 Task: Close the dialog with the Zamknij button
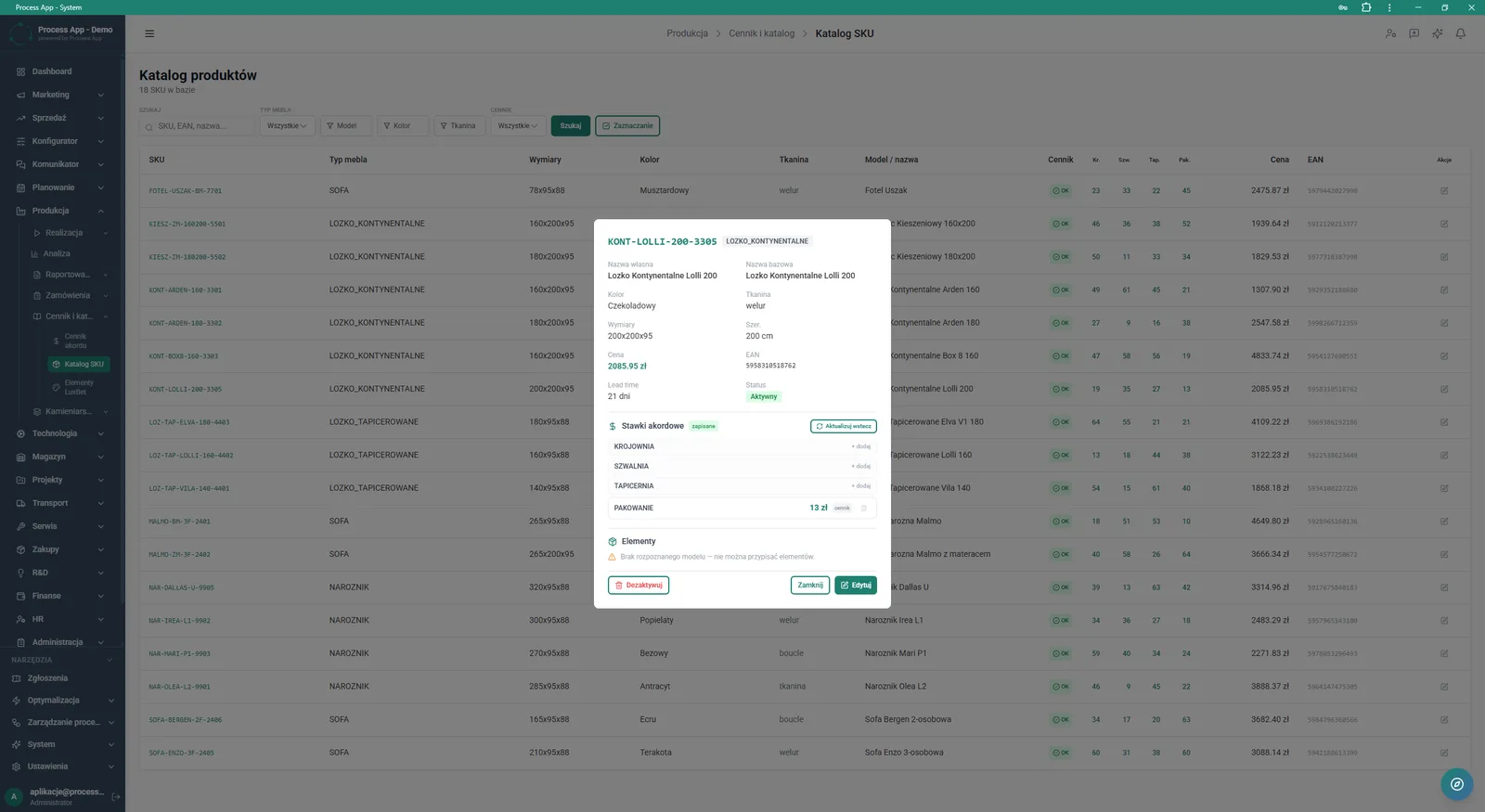[810, 586]
